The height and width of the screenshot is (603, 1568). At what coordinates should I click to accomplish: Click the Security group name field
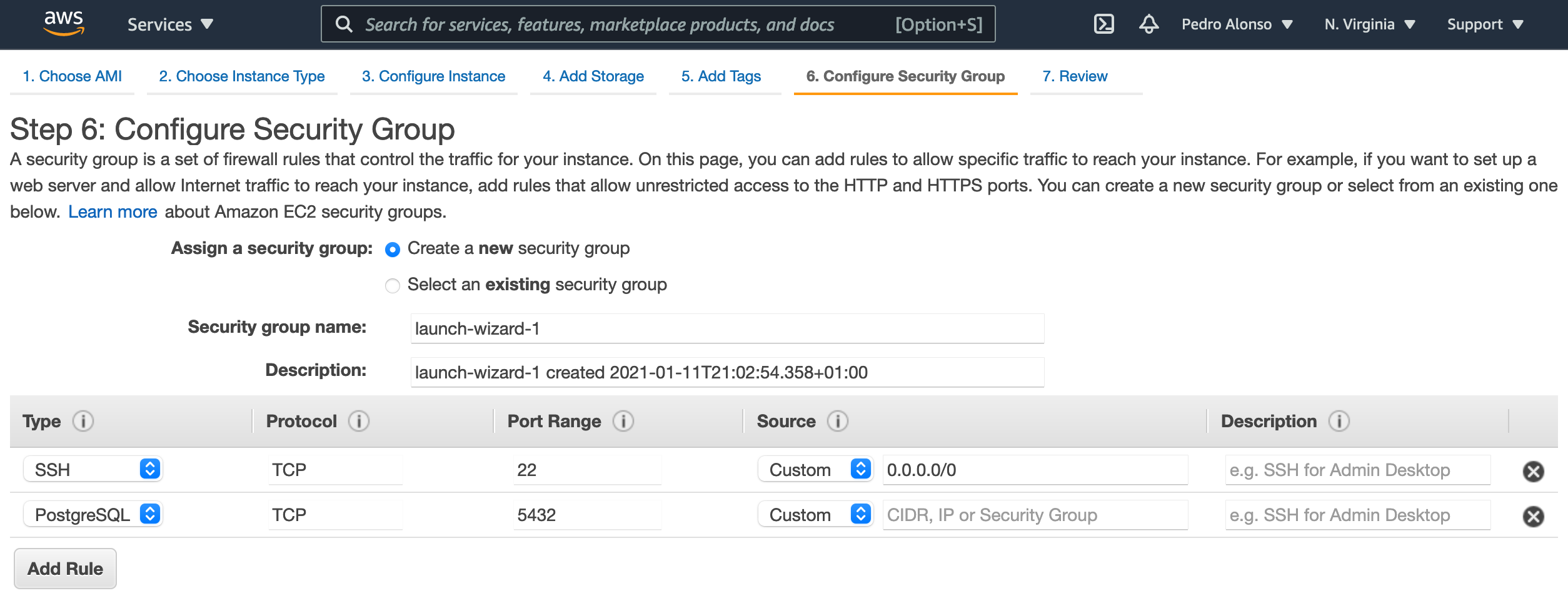click(x=726, y=329)
